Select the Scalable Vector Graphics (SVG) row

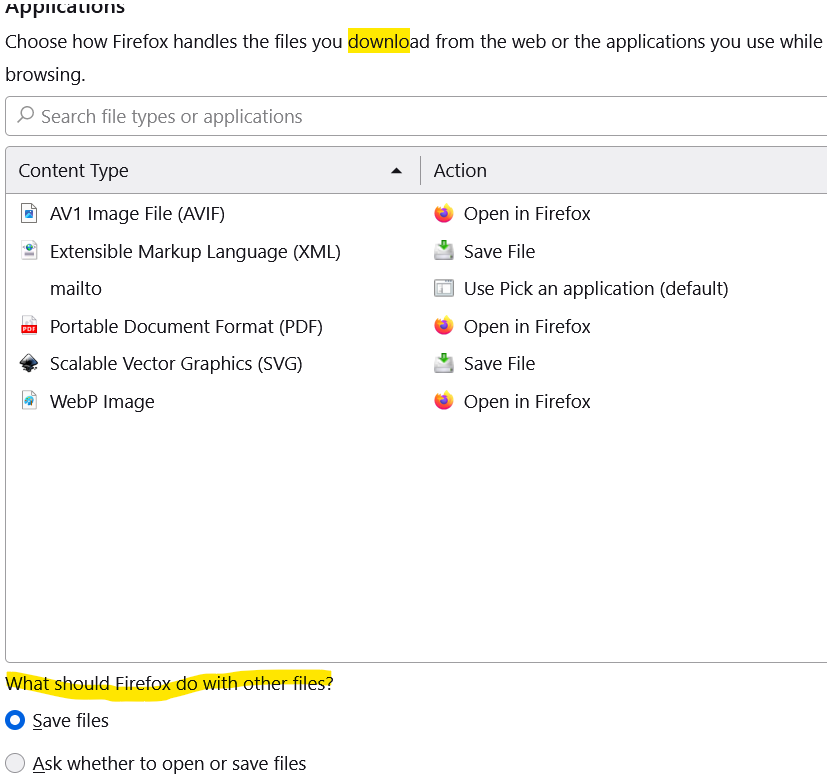(417, 363)
